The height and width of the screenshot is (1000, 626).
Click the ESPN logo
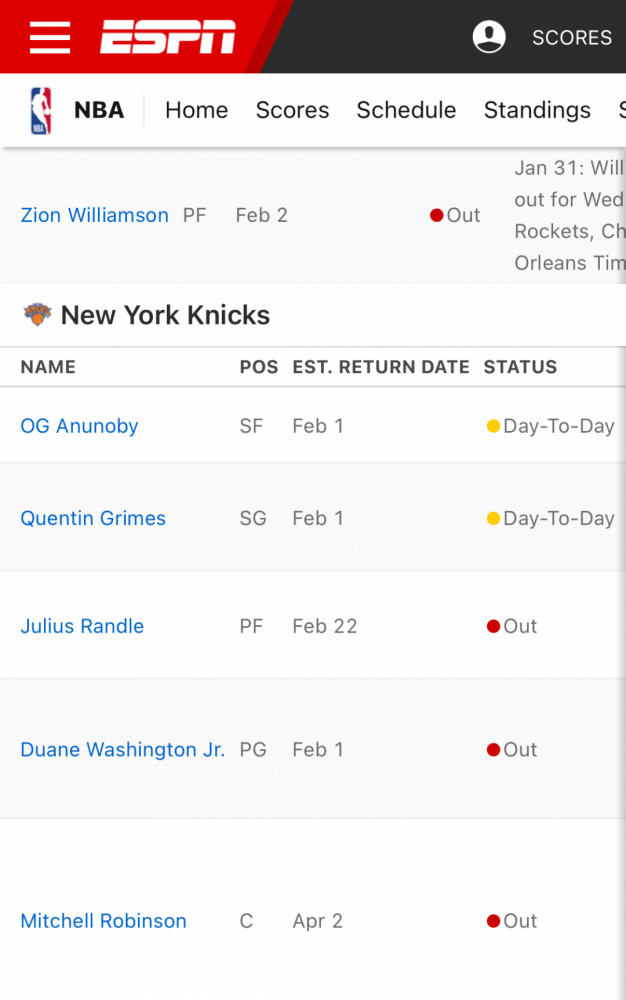pyautogui.click(x=168, y=37)
